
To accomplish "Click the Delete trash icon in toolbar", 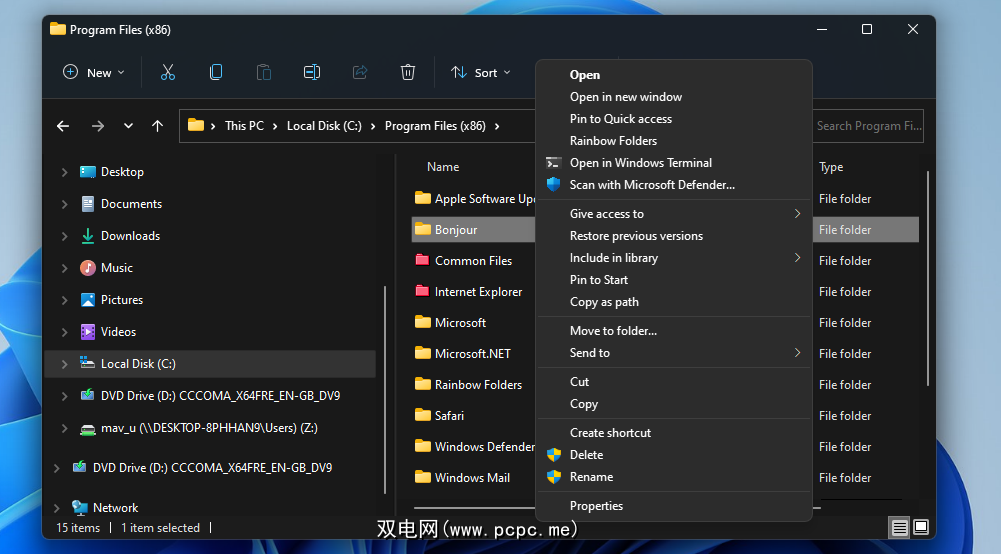I will 407,72.
